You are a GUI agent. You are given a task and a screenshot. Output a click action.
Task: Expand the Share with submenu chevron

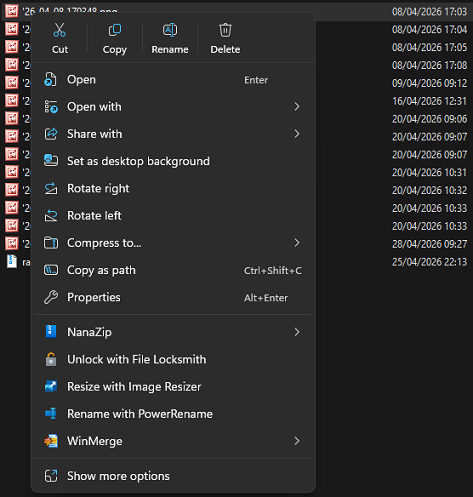click(297, 134)
